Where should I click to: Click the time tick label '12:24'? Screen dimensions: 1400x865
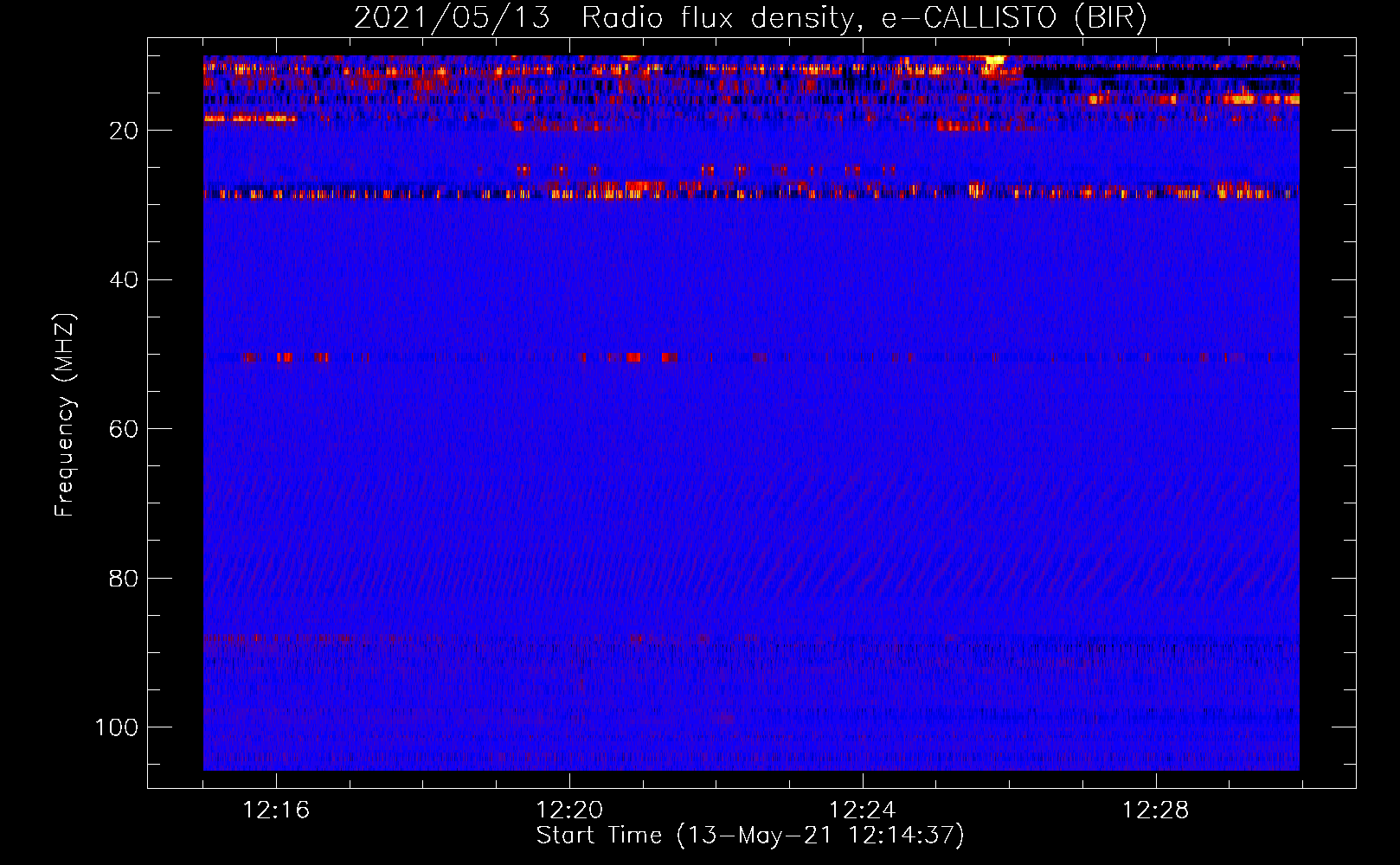click(x=863, y=811)
